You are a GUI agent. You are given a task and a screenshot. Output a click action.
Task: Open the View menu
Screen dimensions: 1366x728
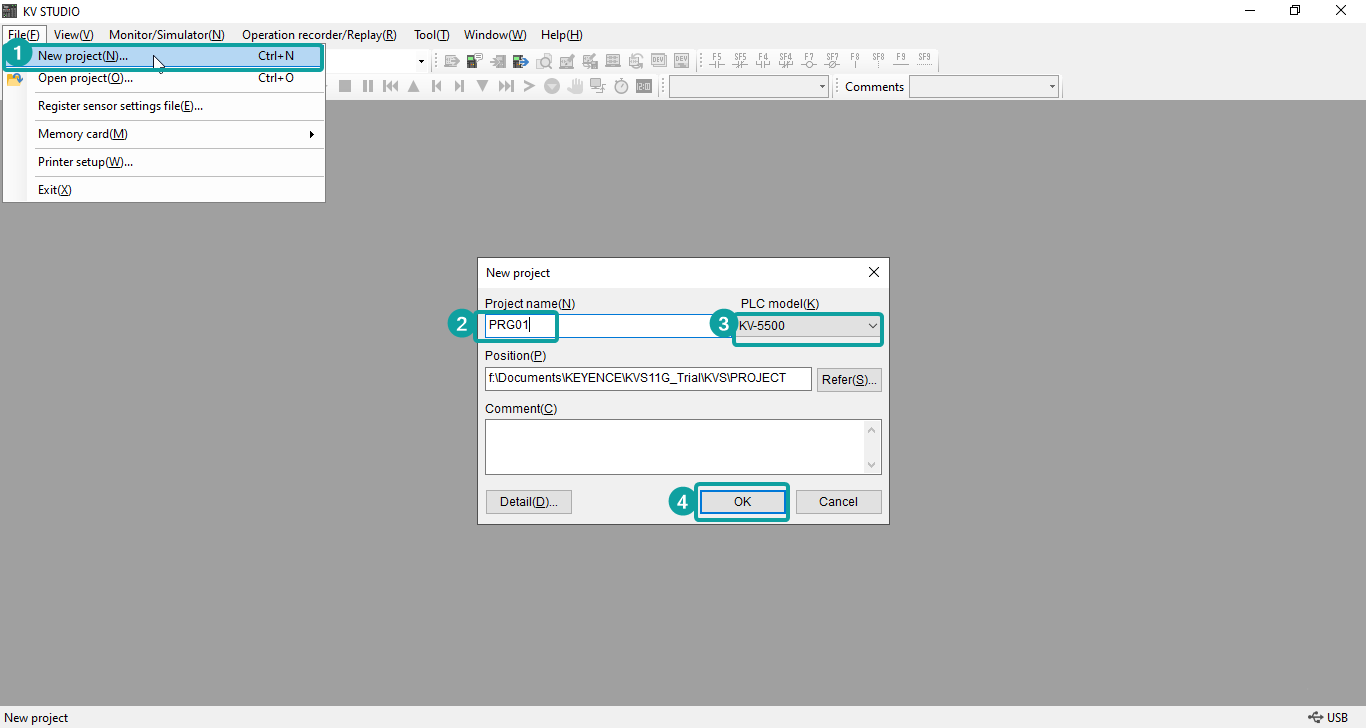[73, 34]
